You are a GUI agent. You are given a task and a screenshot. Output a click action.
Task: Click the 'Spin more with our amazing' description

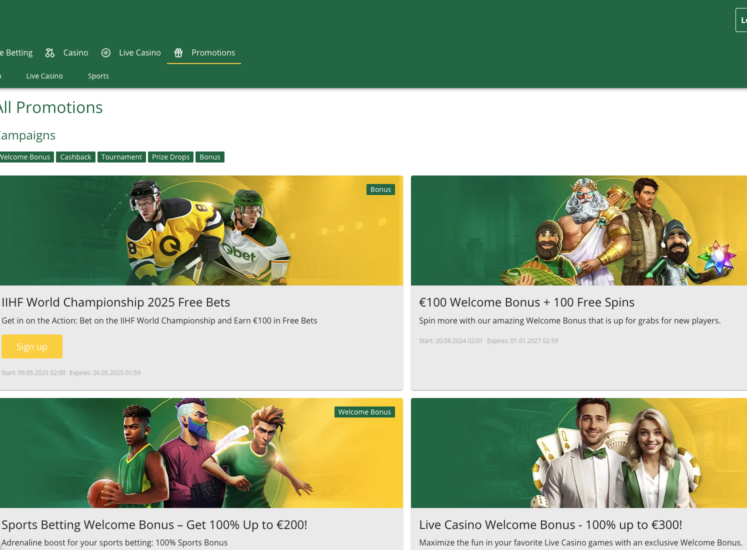[x=569, y=321]
